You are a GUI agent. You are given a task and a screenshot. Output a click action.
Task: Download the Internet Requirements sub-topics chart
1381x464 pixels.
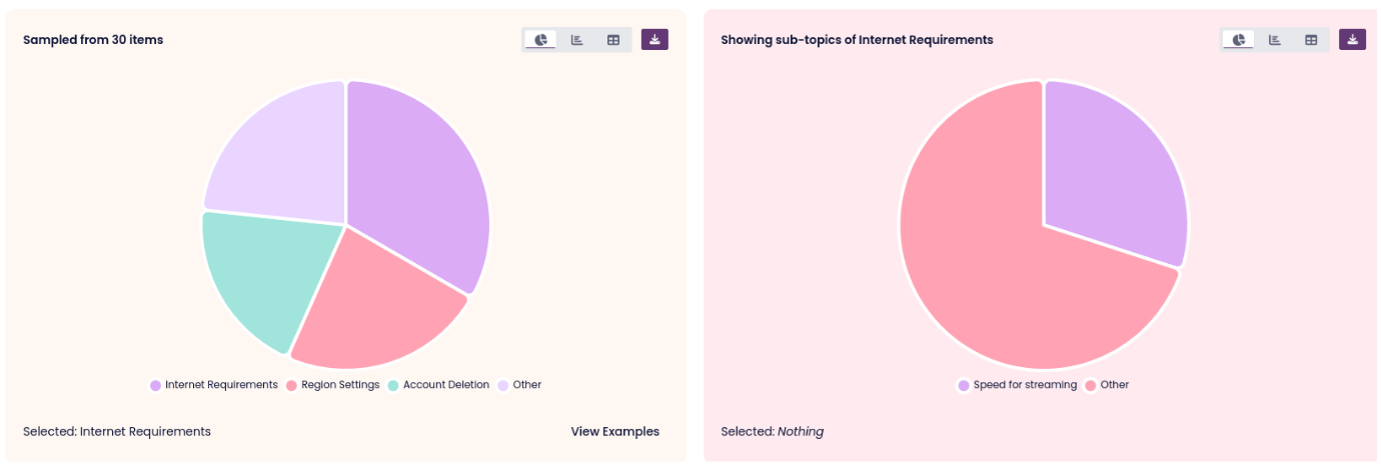(1353, 40)
